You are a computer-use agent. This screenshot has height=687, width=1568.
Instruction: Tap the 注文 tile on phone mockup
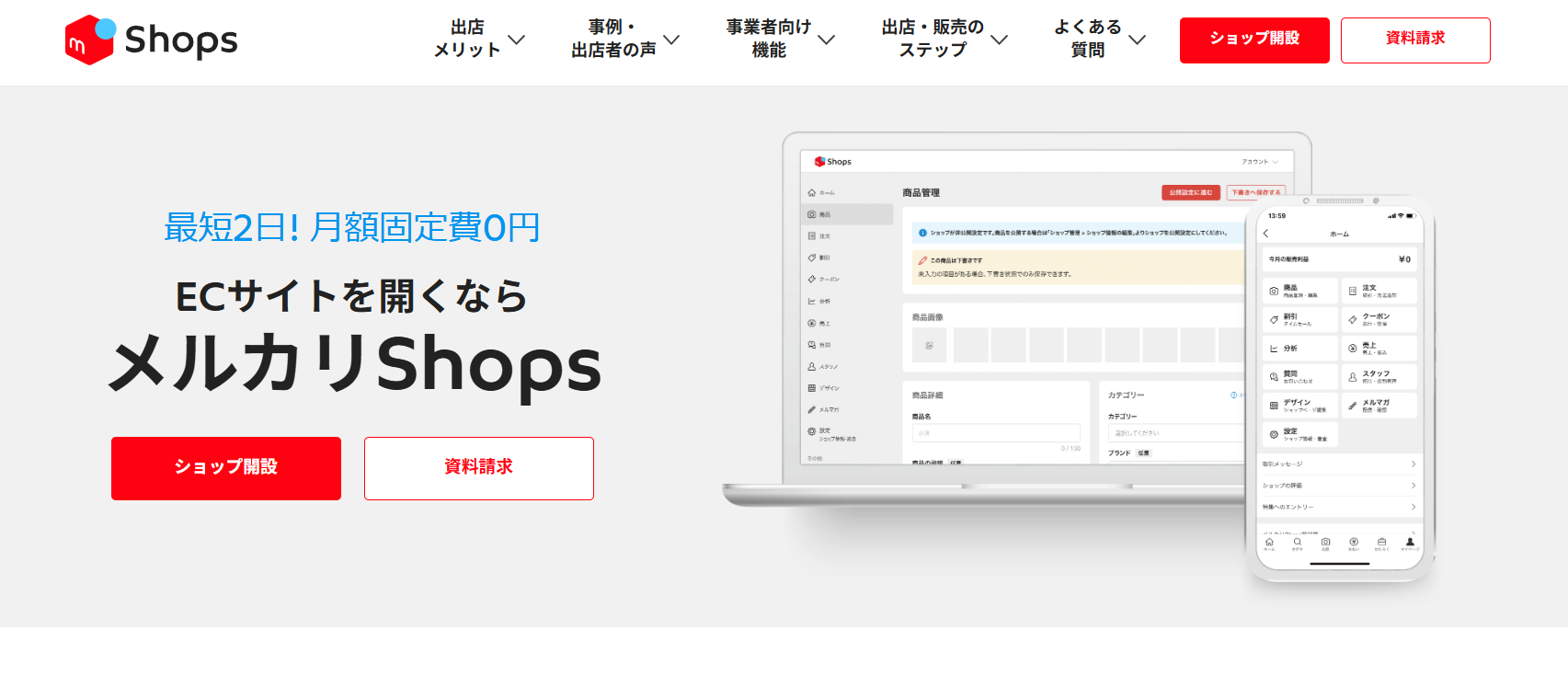click(x=1379, y=291)
